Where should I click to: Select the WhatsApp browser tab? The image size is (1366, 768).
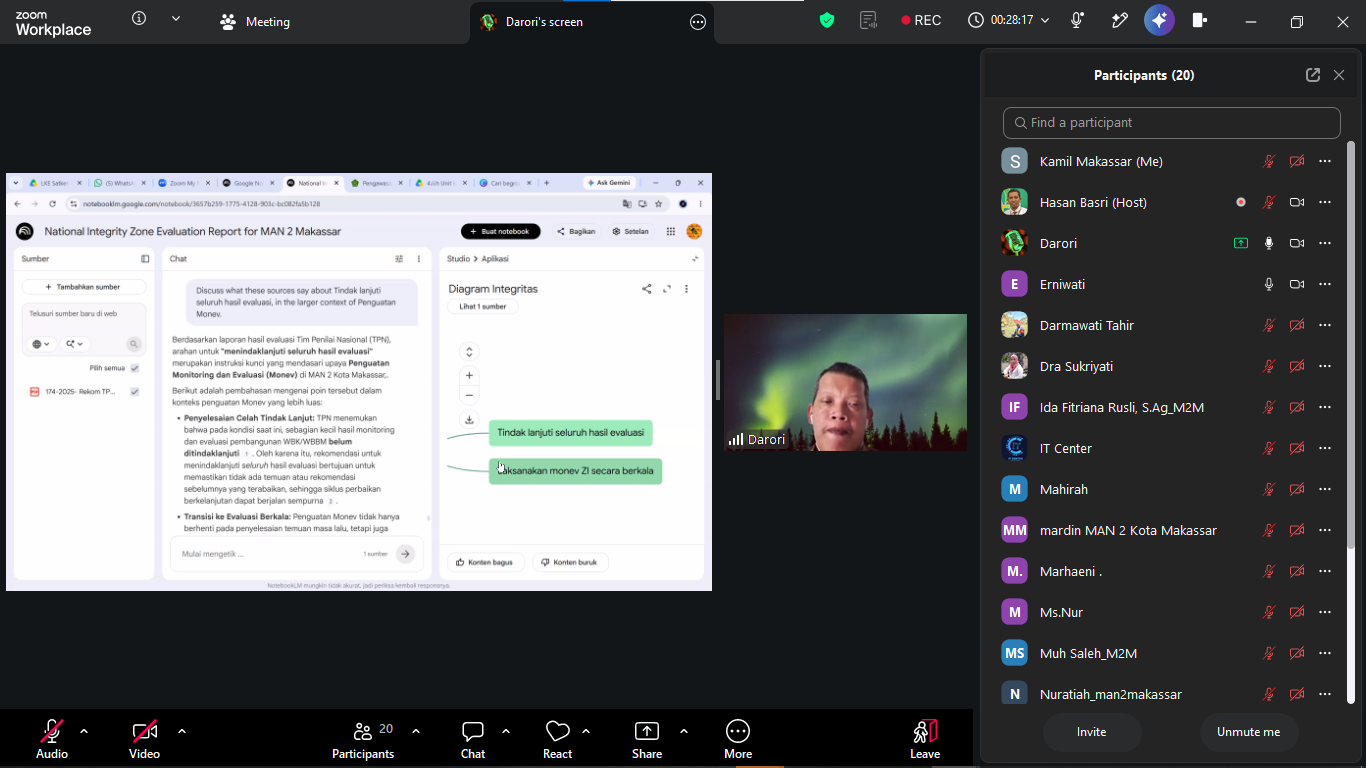click(118, 183)
